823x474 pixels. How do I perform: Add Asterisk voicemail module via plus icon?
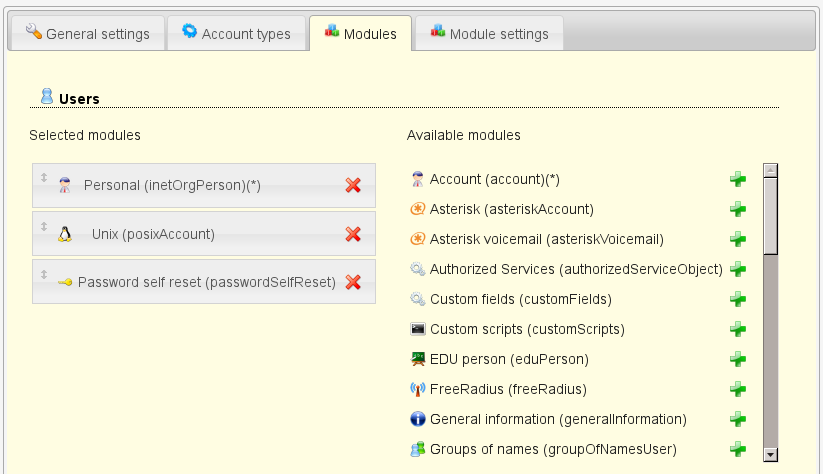[x=738, y=239]
